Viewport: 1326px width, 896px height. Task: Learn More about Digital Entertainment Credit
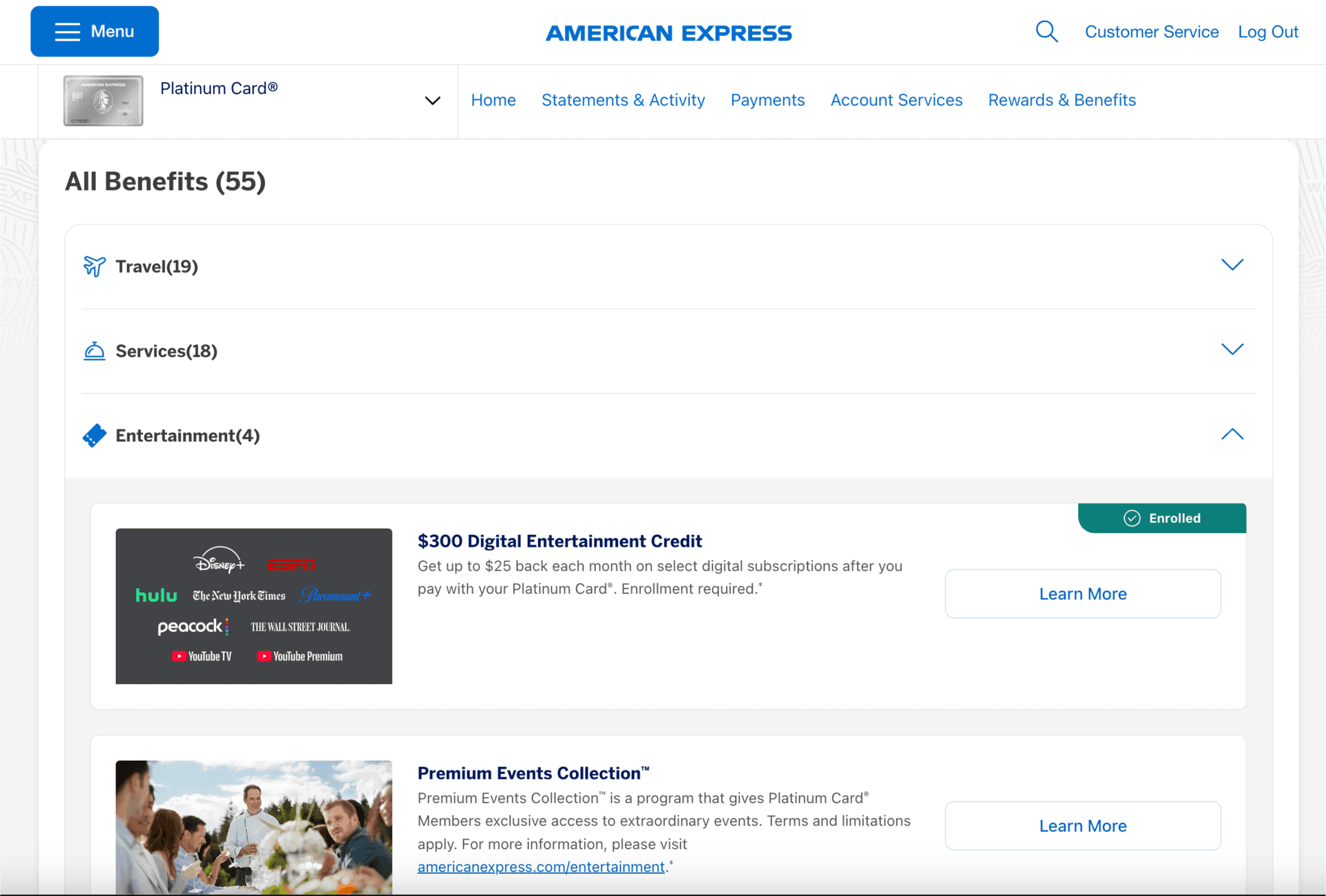(x=1082, y=594)
